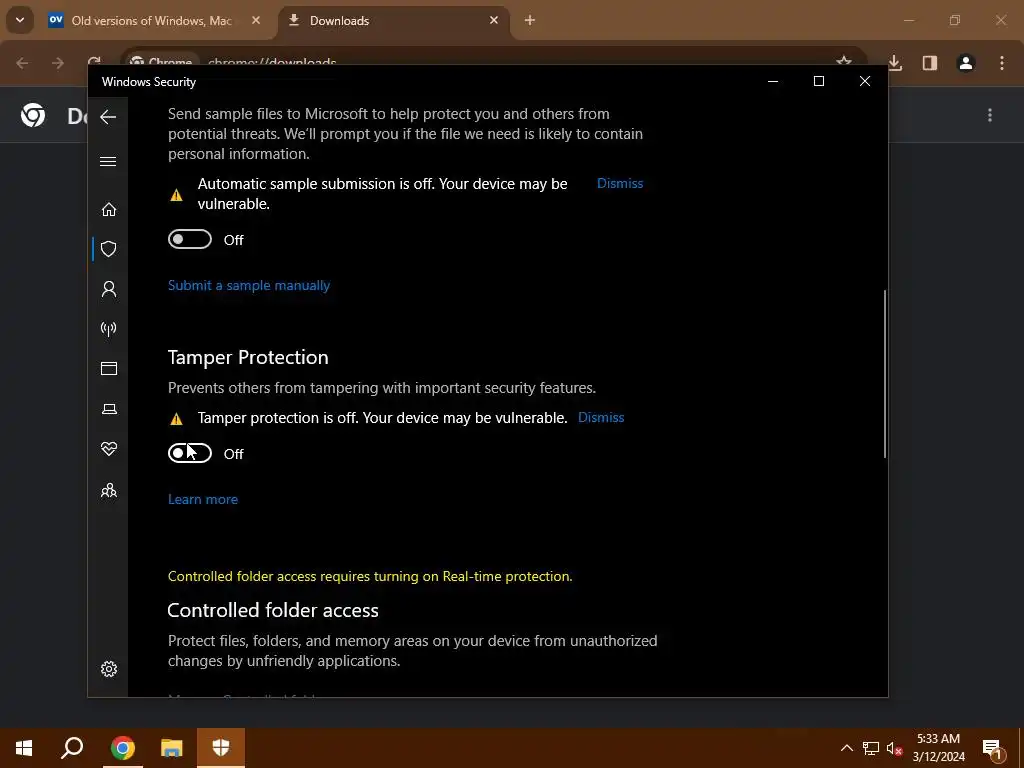Open a new tab in Chrome
Image resolution: width=1024 pixels, height=768 pixels.
pos(530,20)
